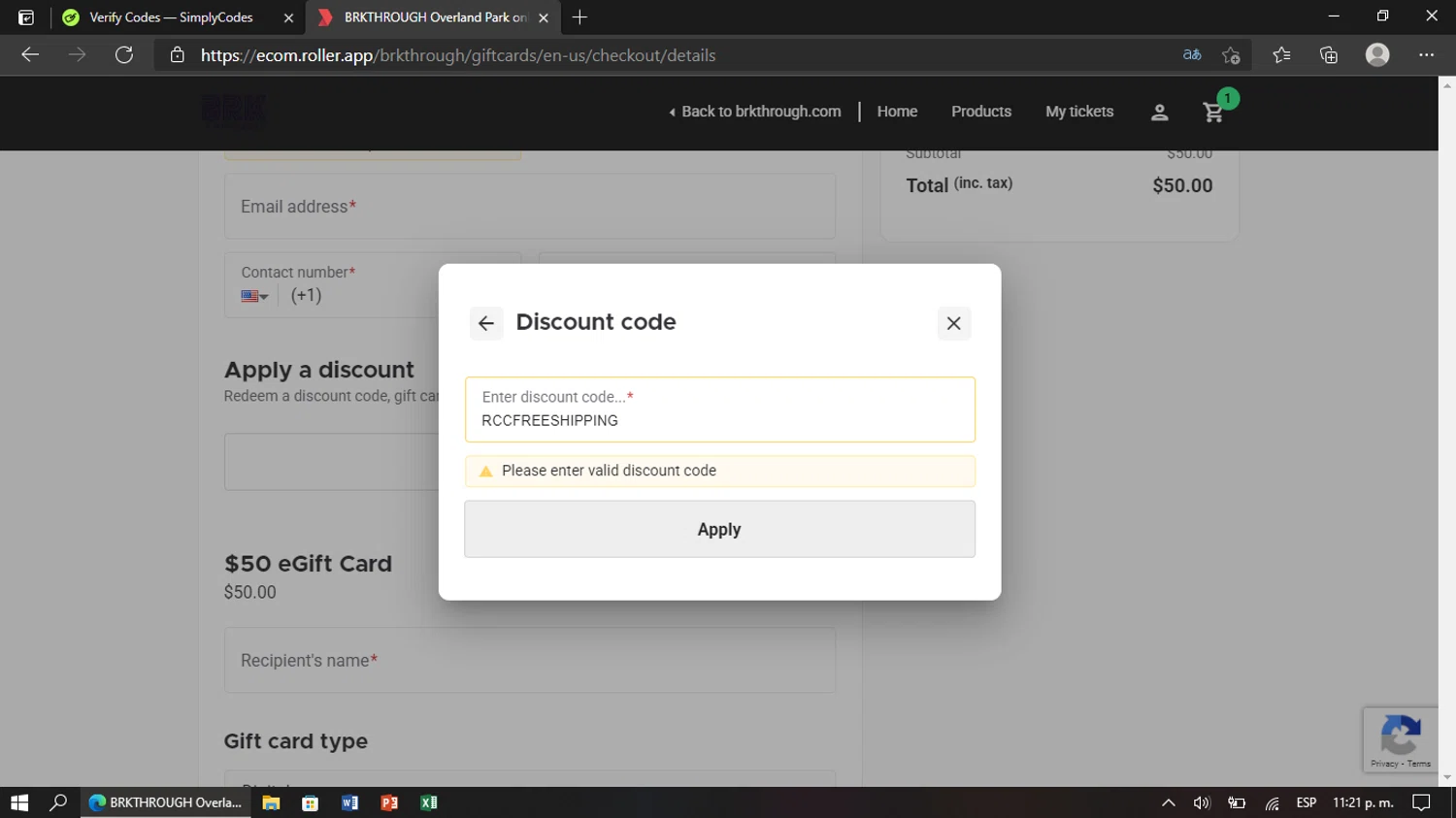
Task: Open the Windows Start menu
Action: coord(19,802)
